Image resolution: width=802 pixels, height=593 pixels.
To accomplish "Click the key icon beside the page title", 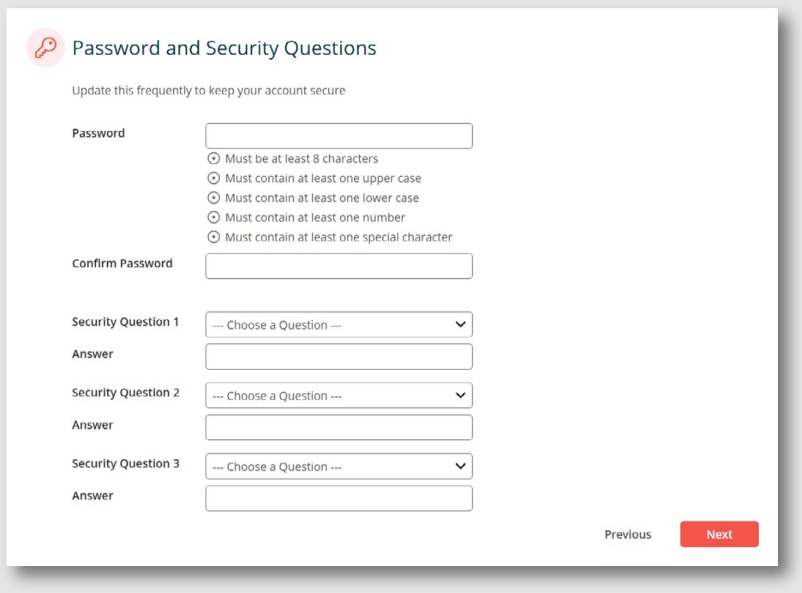I will coord(44,48).
